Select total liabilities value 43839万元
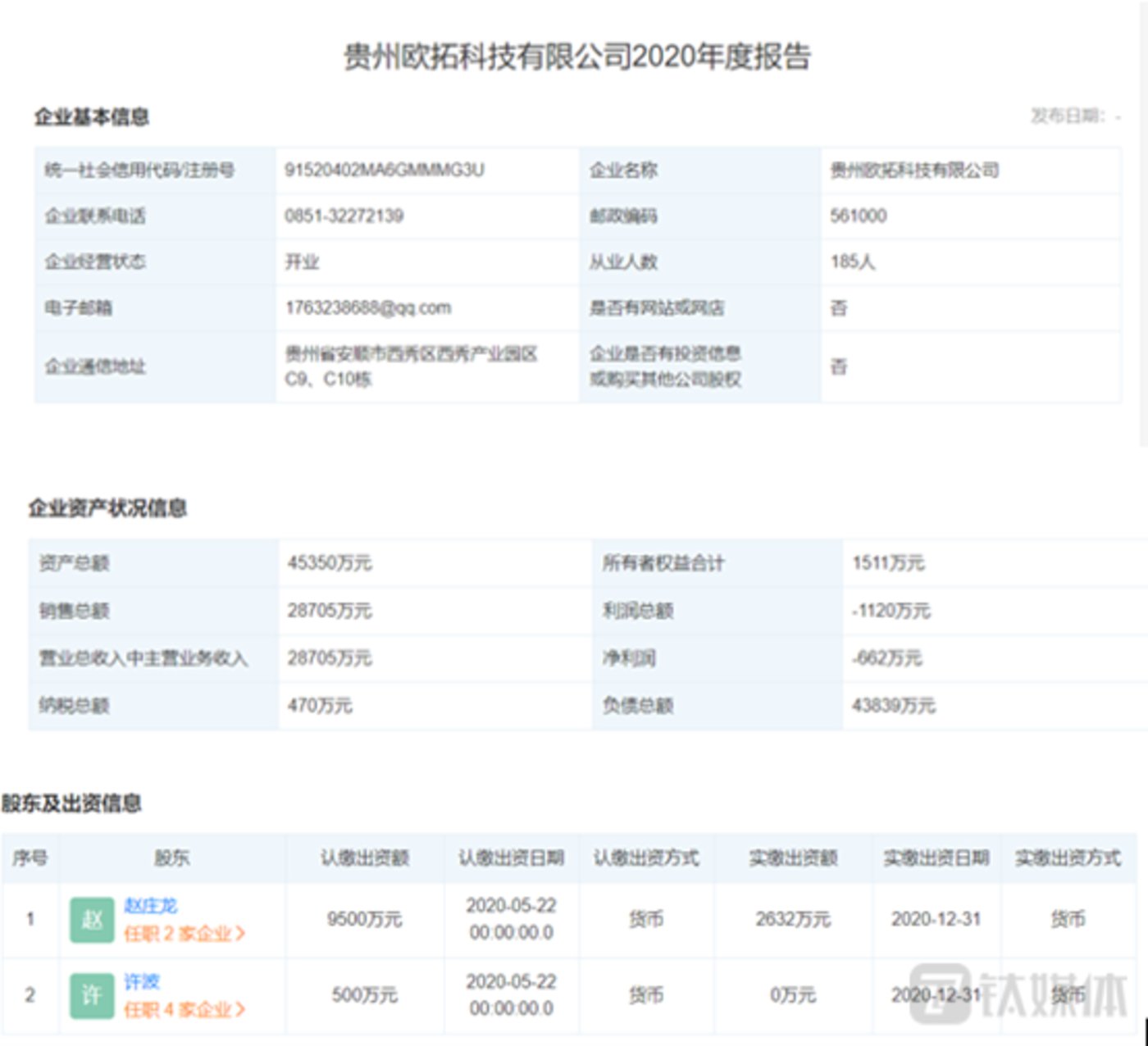 (x=894, y=706)
